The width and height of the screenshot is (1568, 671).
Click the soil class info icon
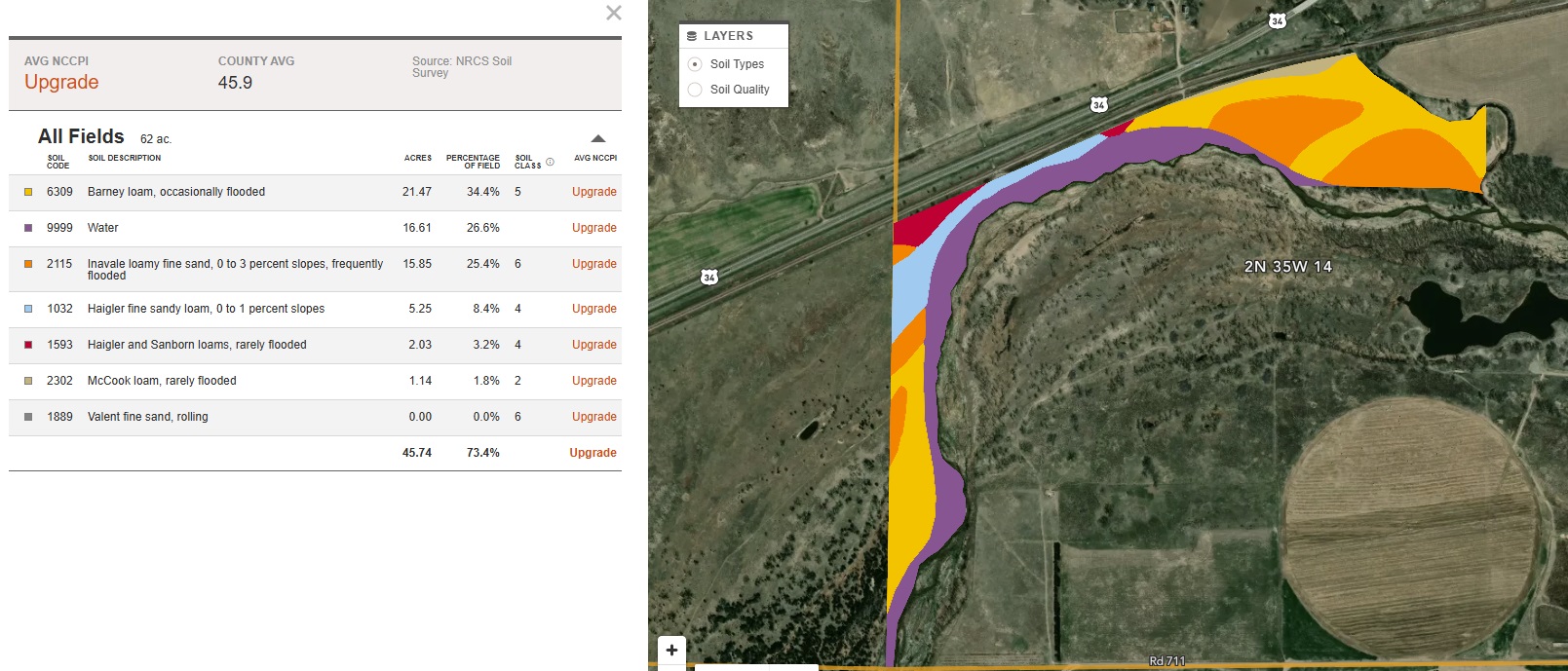tap(550, 162)
